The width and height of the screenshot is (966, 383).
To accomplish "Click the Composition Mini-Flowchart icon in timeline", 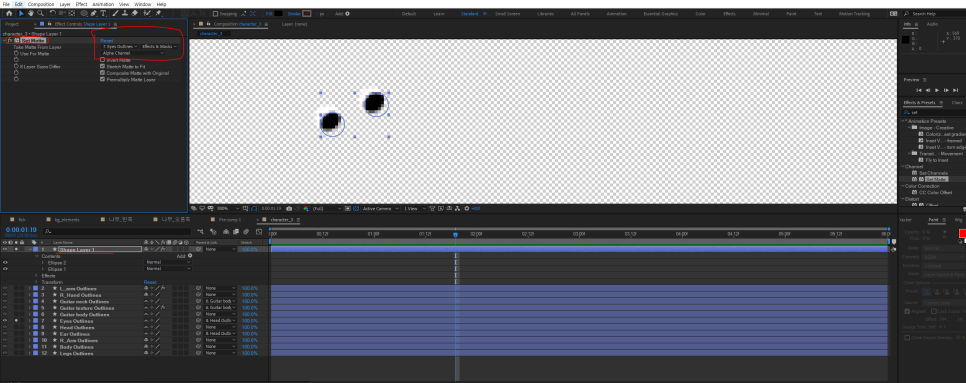I will (201, 232).
